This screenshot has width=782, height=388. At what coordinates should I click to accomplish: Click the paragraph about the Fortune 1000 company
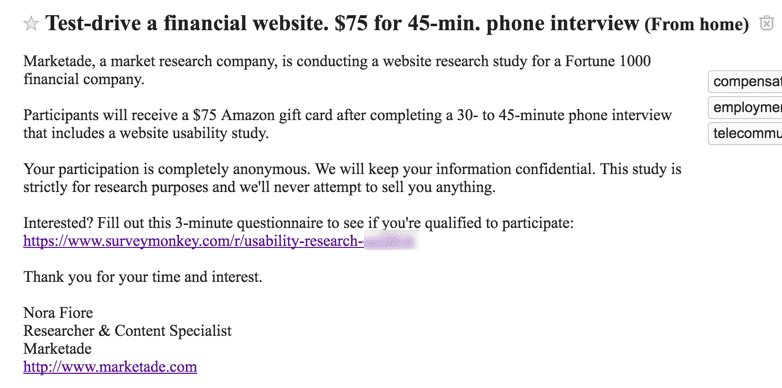(337, 70)
